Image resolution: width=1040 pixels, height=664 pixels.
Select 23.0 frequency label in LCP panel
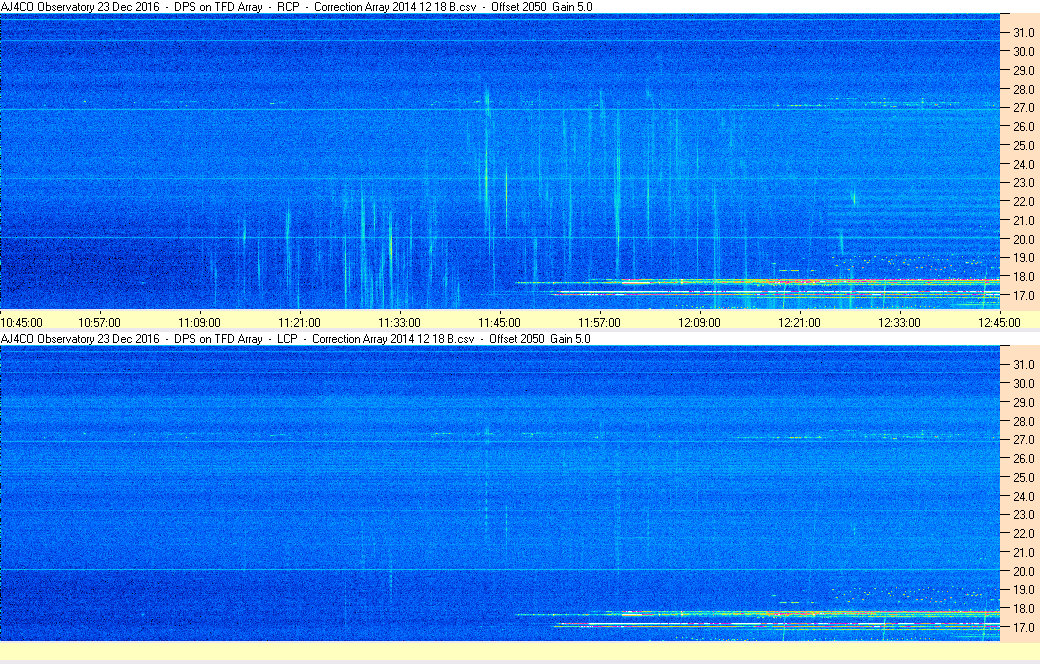coord(1023,515)
